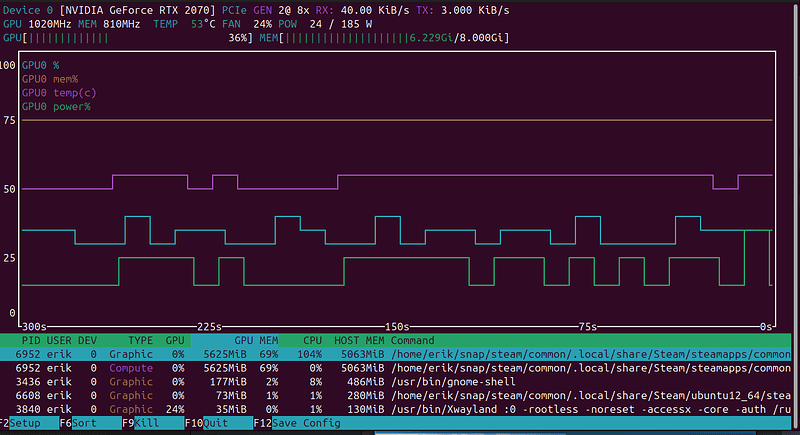The height and width of the screenshot is (435, 800).
Task: Open the F6 Sort menu
Action: click(90, 423)
